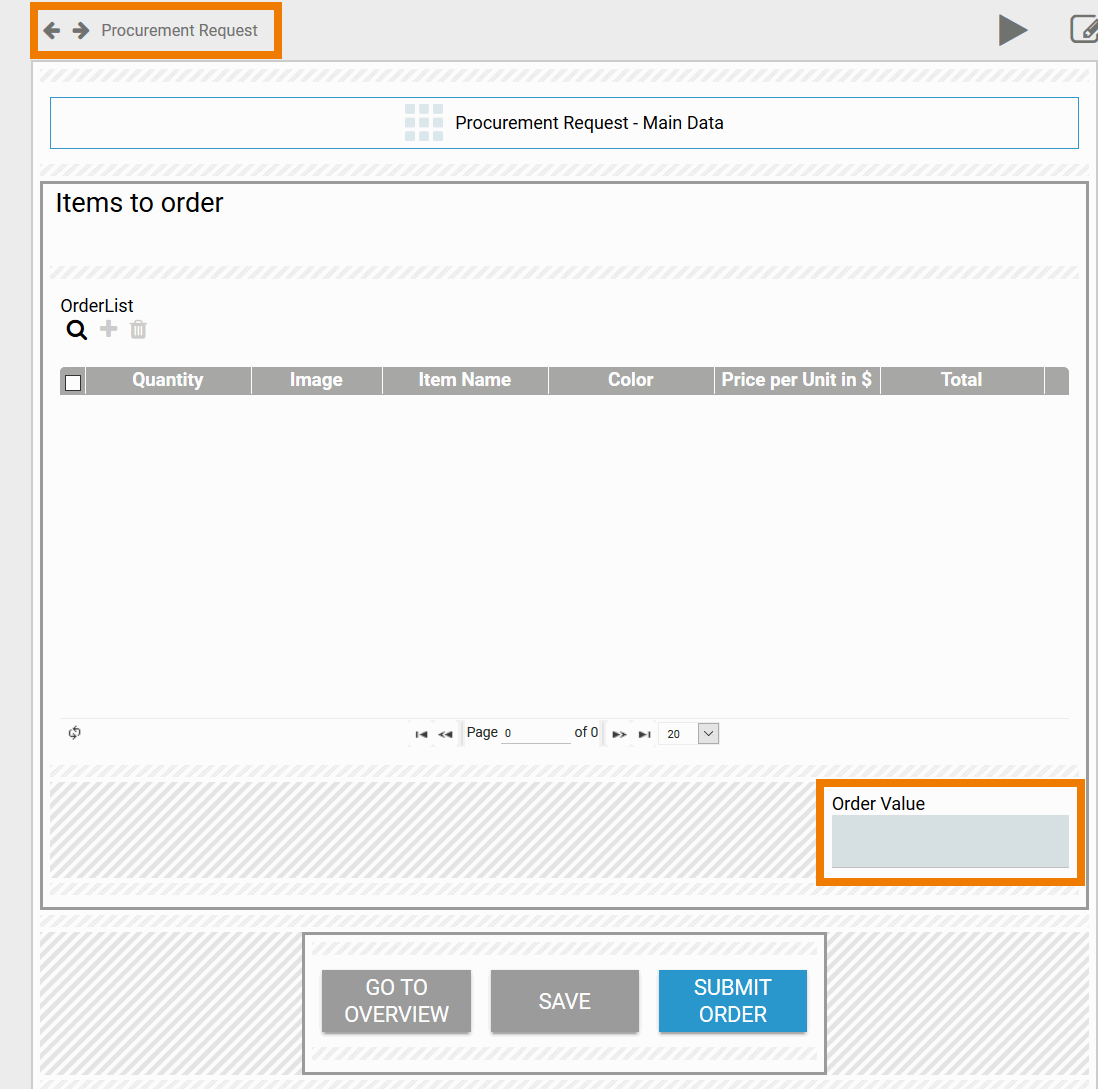Click the back arrow navigation icon
1098x1089 pixels.
click(52, 31)
